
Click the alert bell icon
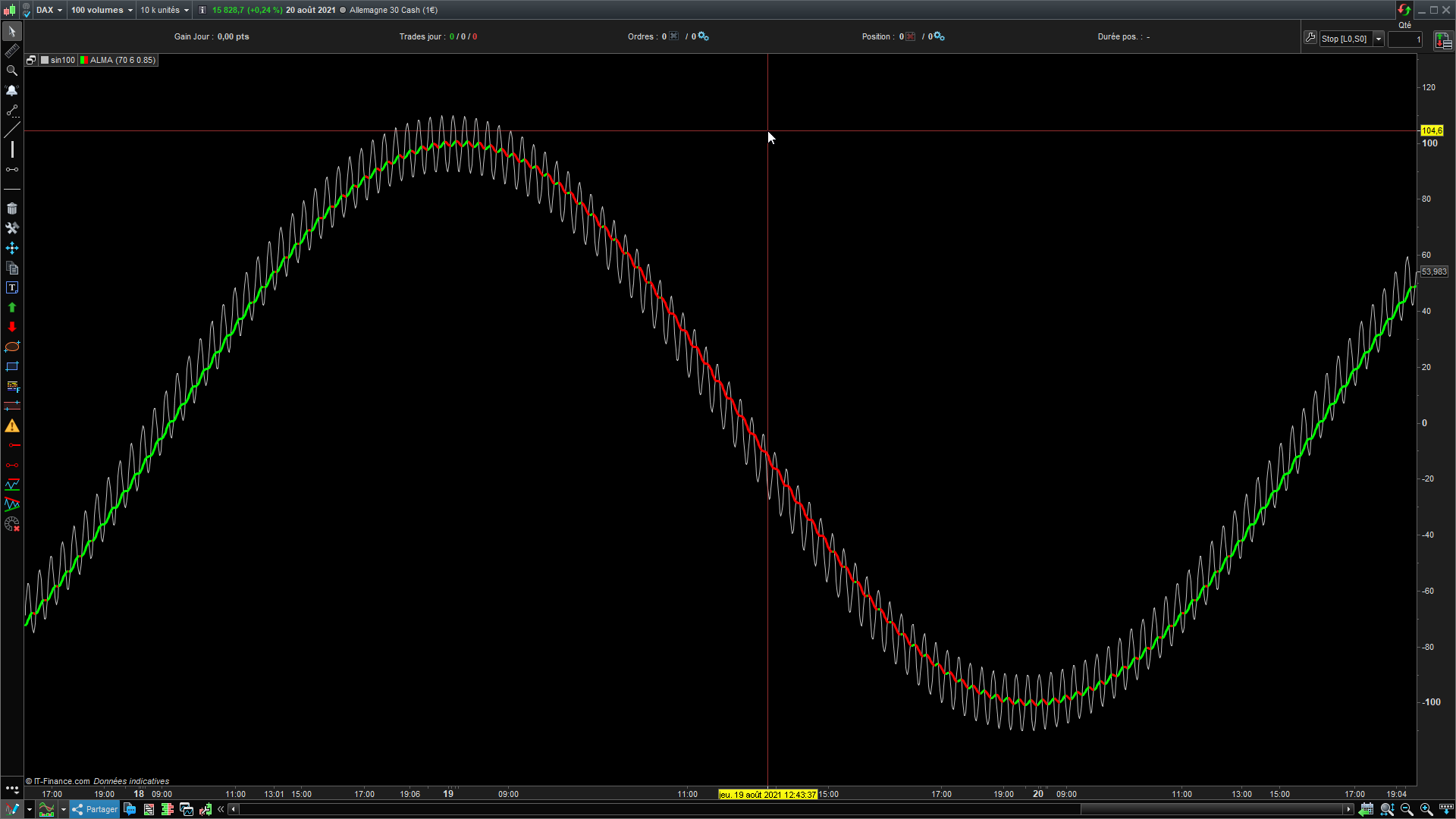(12, 90)
